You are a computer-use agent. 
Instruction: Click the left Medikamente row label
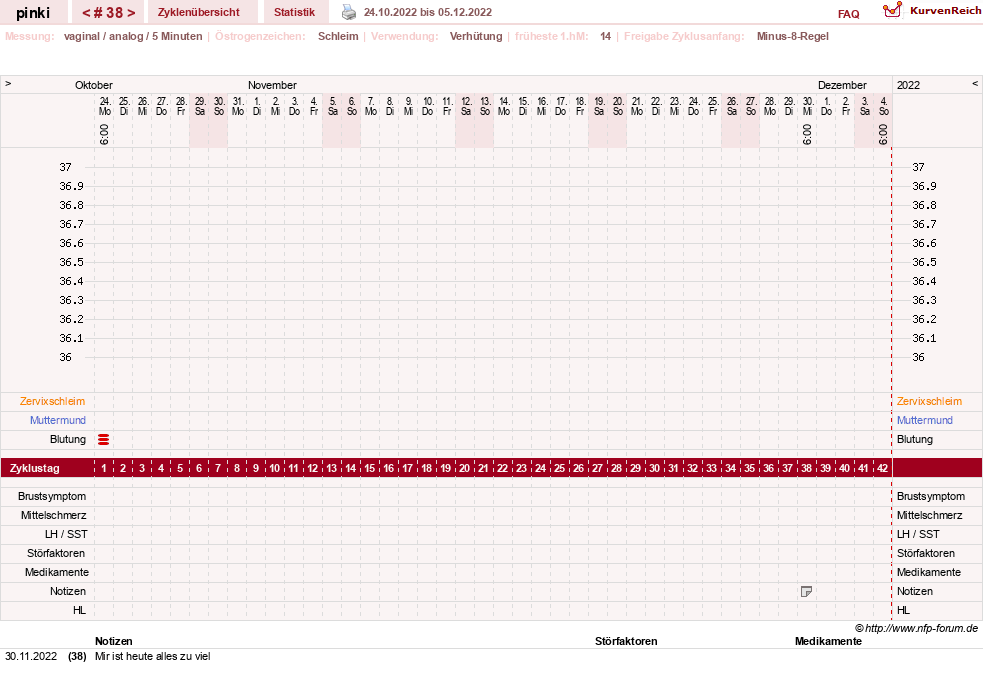pyautogui.click(x=56, y=572)
